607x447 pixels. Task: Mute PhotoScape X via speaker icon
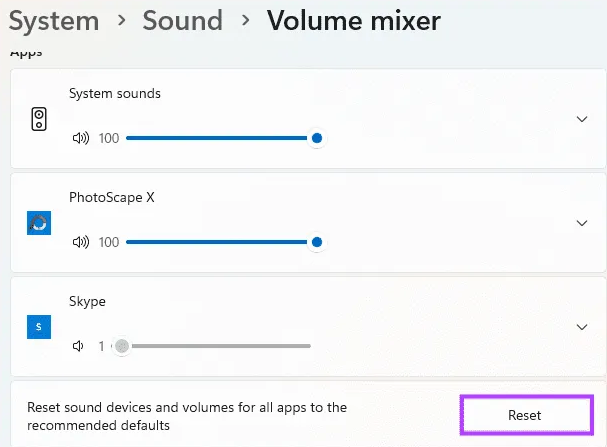point(81,242)
